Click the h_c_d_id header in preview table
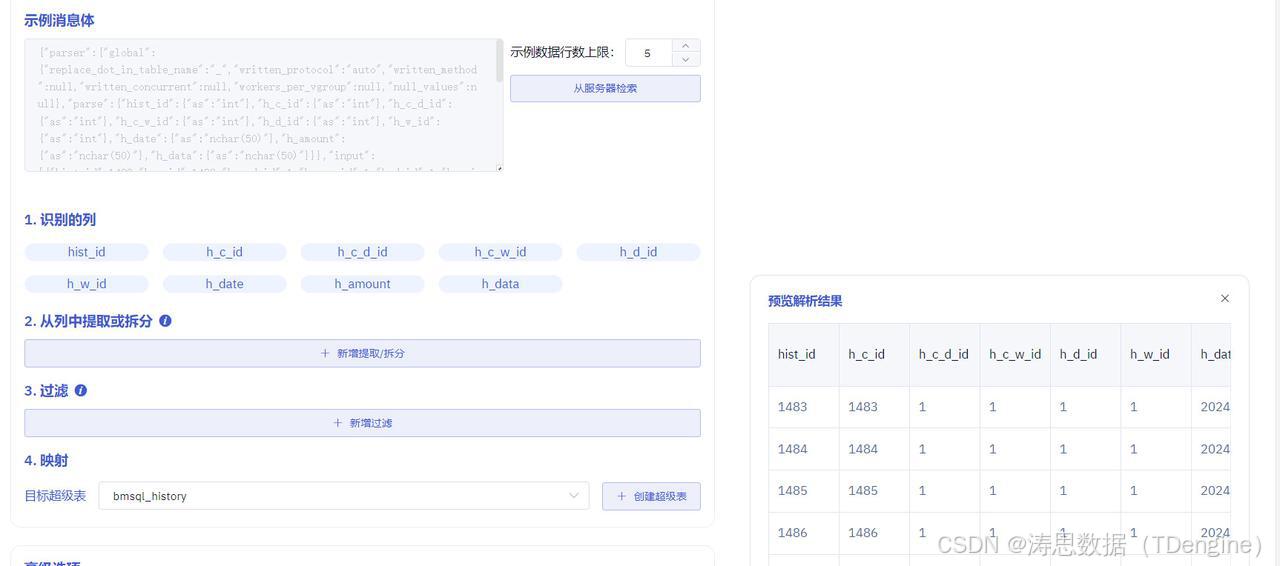Image resolution: width=1280 pixels, height=566 pixels. coord(944,354)
